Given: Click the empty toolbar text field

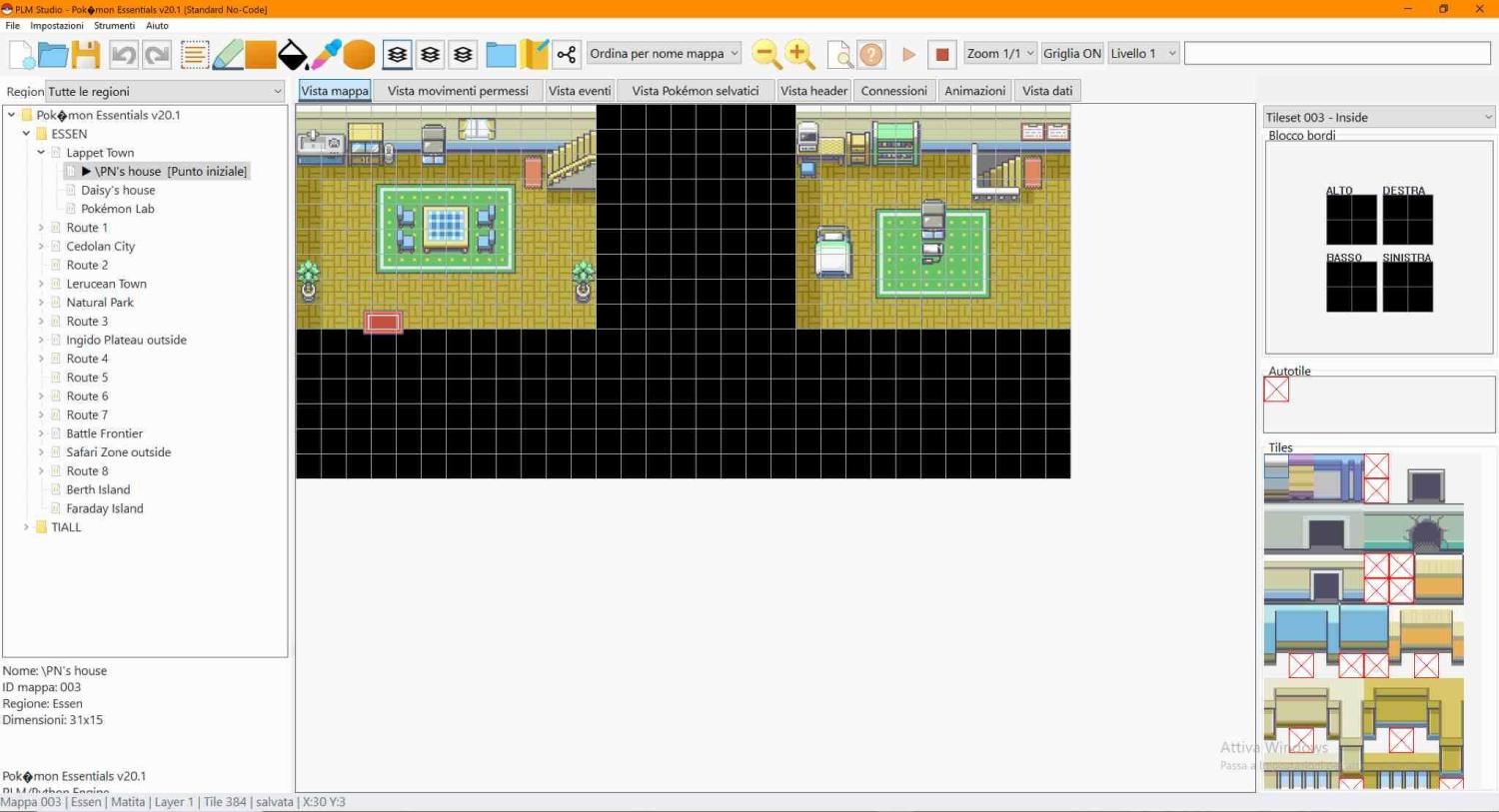Looking at the screenshot, I should tap(1337, 53).
